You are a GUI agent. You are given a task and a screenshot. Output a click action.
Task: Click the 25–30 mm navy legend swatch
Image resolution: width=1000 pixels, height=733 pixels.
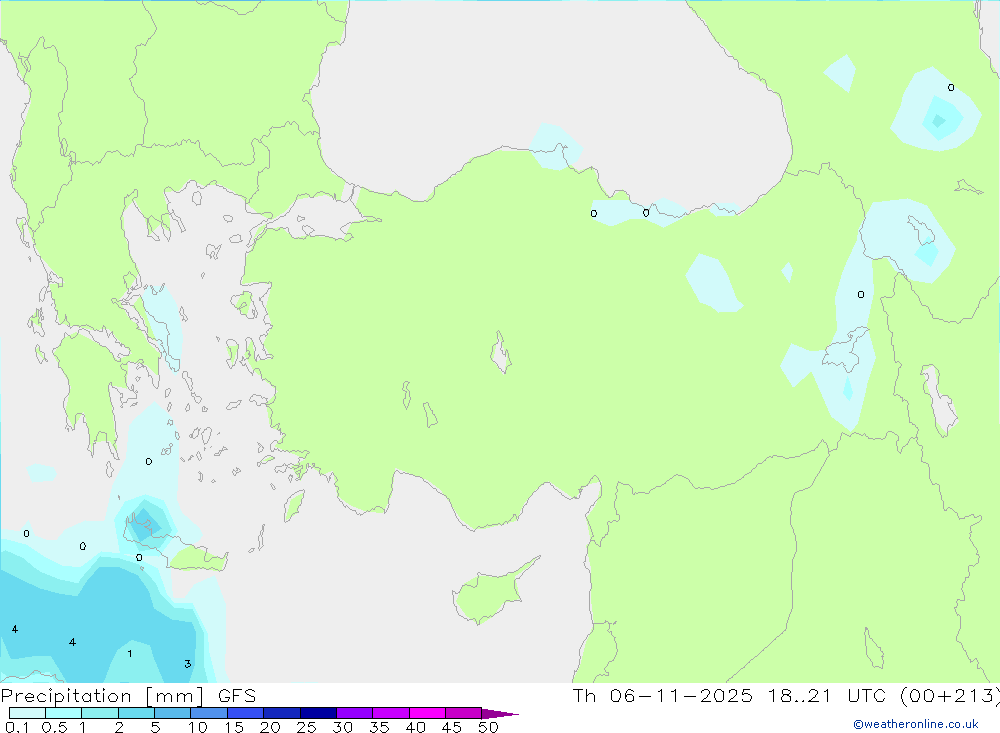[318, 713]
